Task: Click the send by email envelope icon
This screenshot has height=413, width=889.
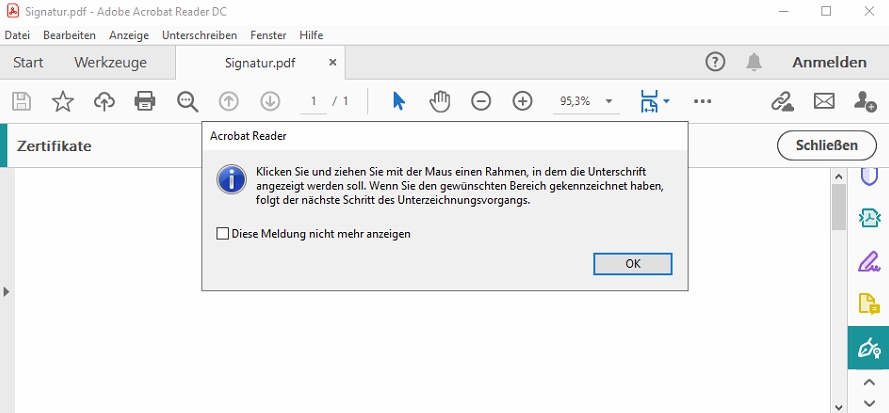Action: click(824, 102)
